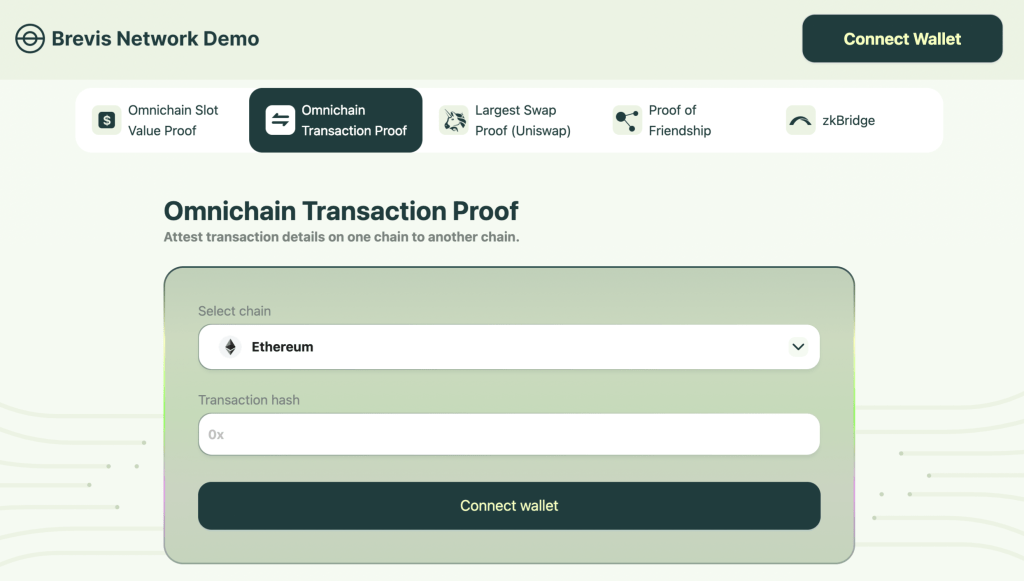Focus the Transaction hash input field
Image resolution: width=1024 pixels, height=581 pixels.
(x=508, y=435)
